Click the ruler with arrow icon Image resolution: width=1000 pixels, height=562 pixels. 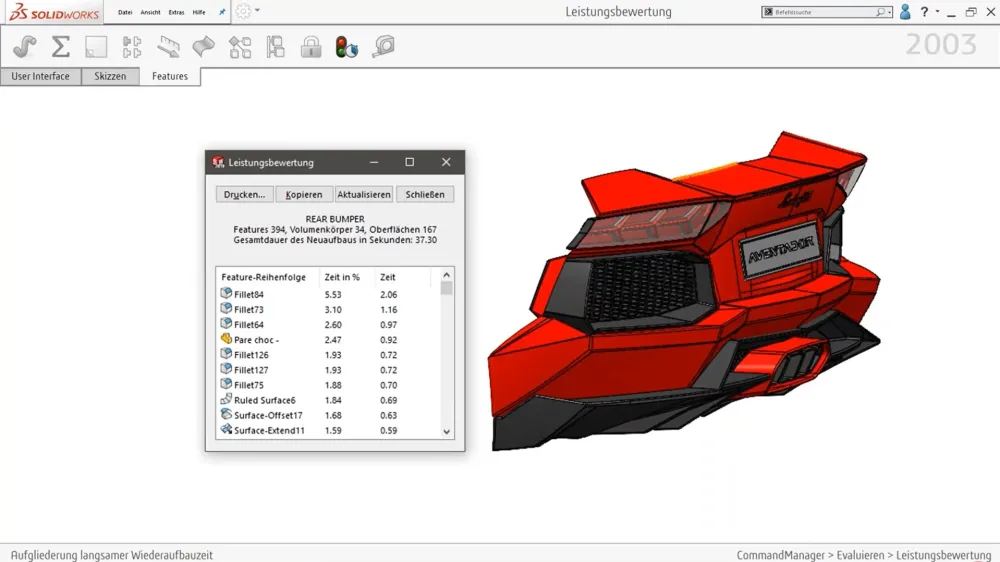coord(168,47)
